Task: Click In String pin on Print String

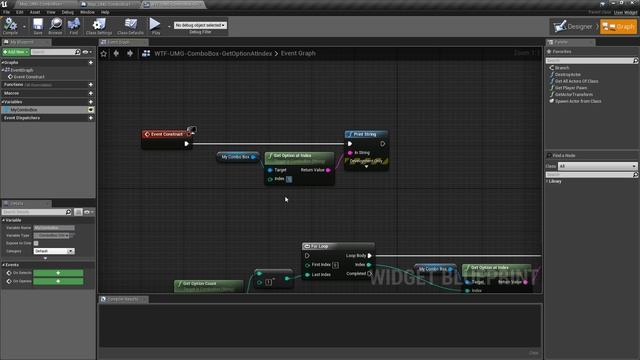Action: (x=350, y=153)
